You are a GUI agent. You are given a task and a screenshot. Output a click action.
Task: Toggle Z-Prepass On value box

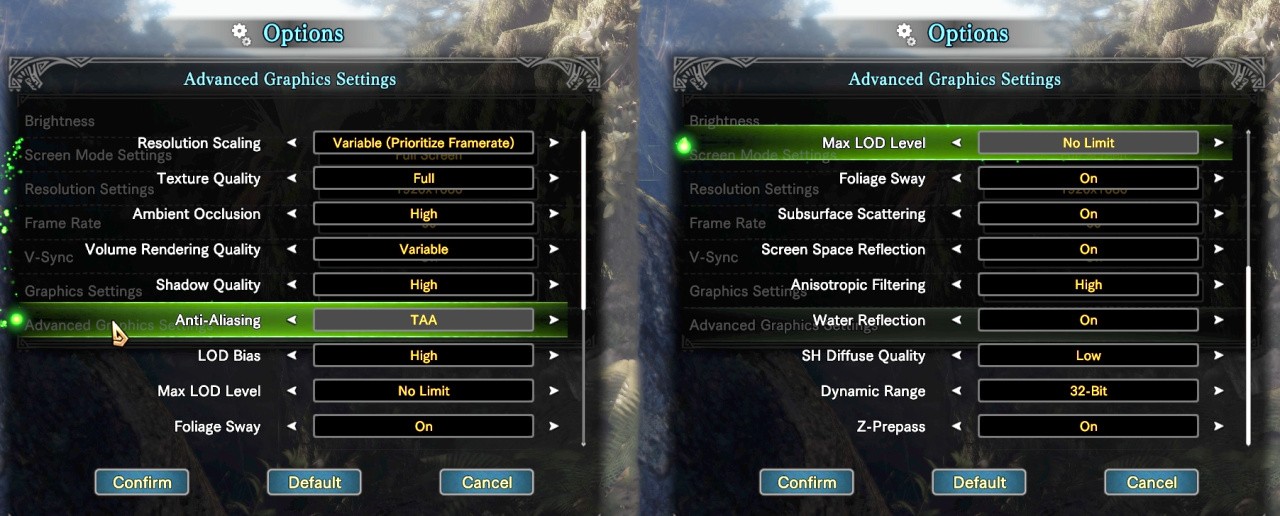1088,426
